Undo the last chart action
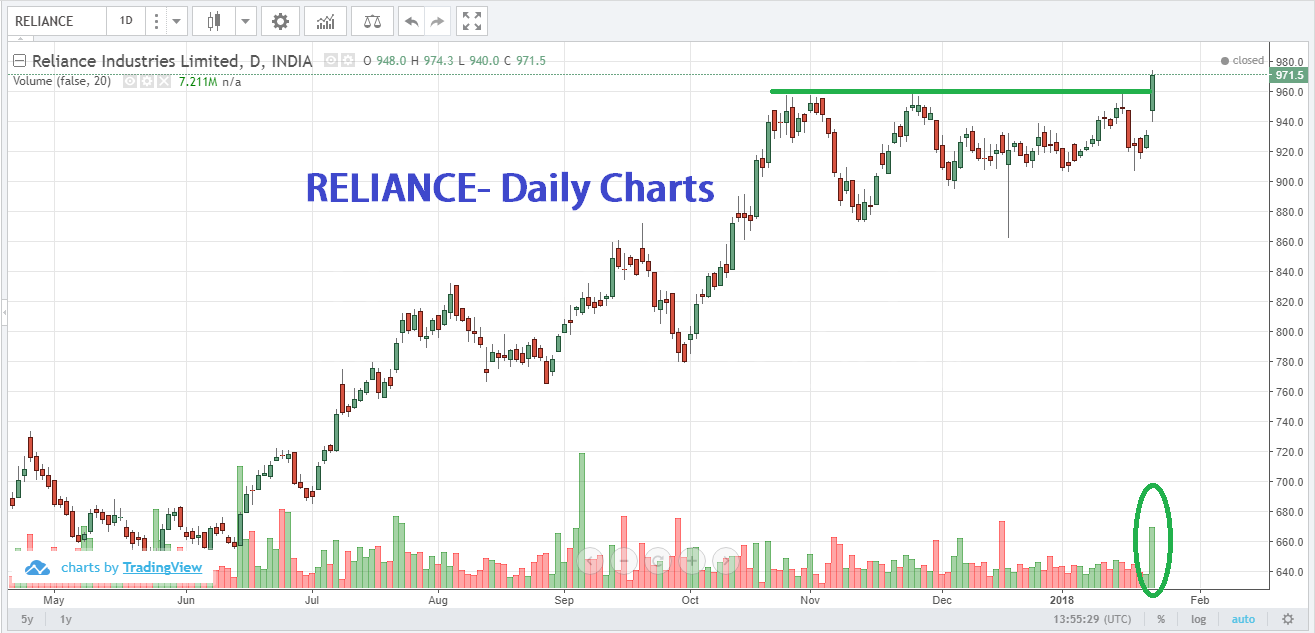Screen dimensions: 1315x633 (x=410, y=20)
